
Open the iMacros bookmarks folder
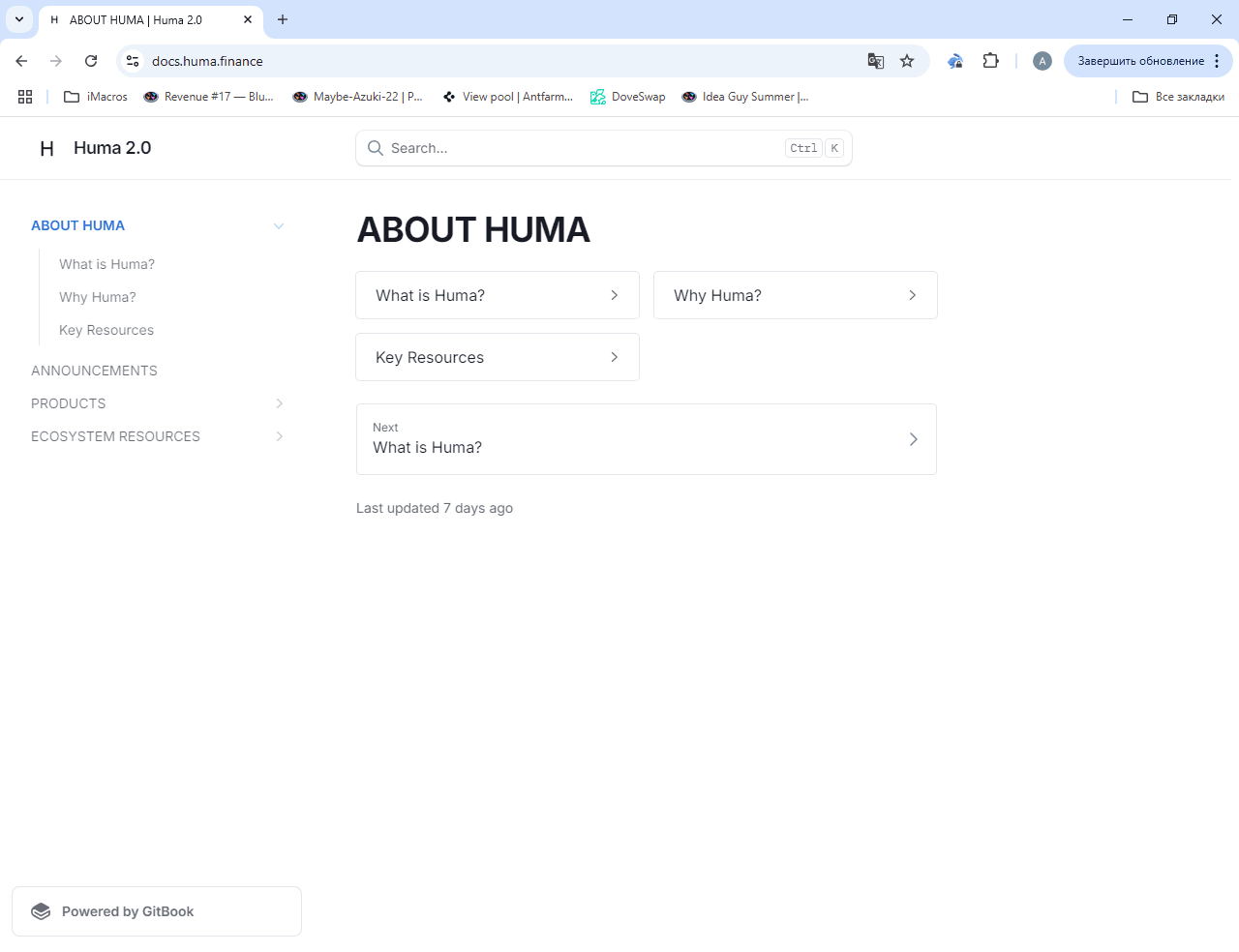(x=96, y=97)
